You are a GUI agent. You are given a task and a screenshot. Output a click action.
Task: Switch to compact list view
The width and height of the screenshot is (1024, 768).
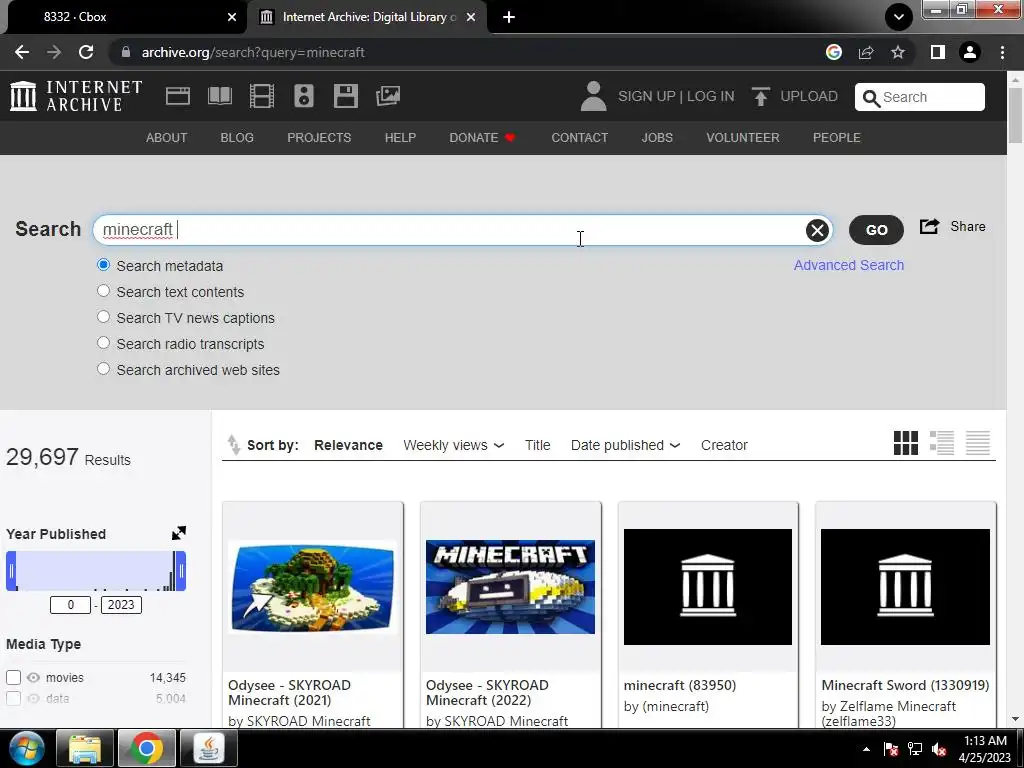(x=978, y=443)
